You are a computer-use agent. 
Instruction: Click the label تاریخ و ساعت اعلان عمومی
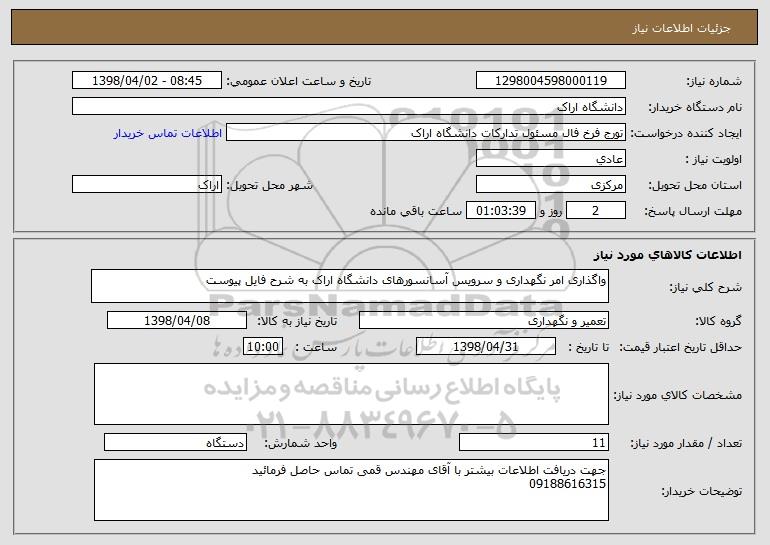coord(299,81)
